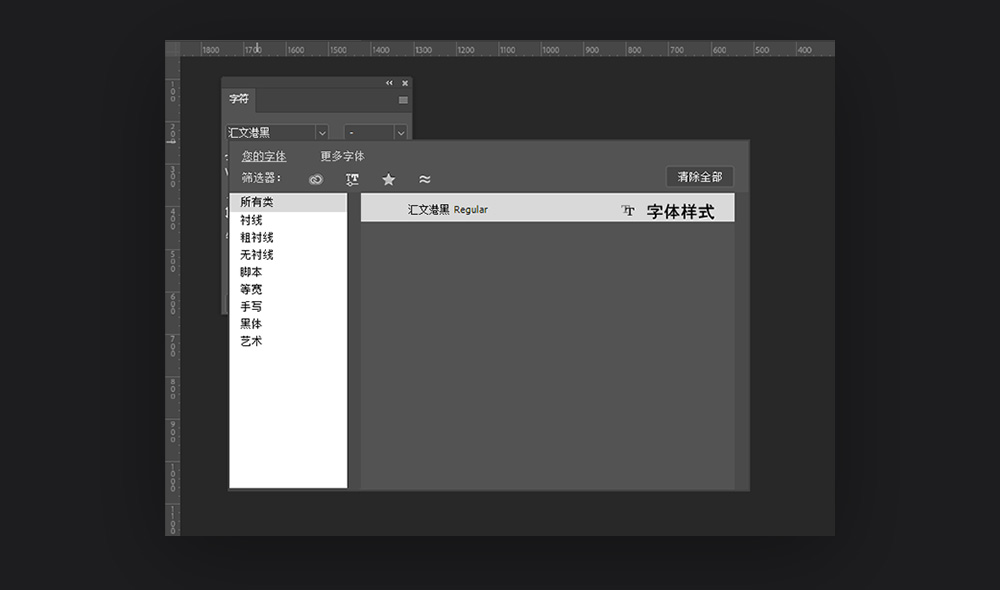
Task: Click the Tt glyph classification filter icon
Action: click(x=352, y=179)
